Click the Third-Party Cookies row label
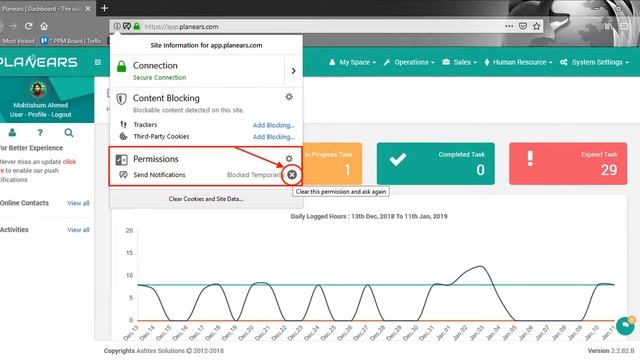 (x=161, y=136)
